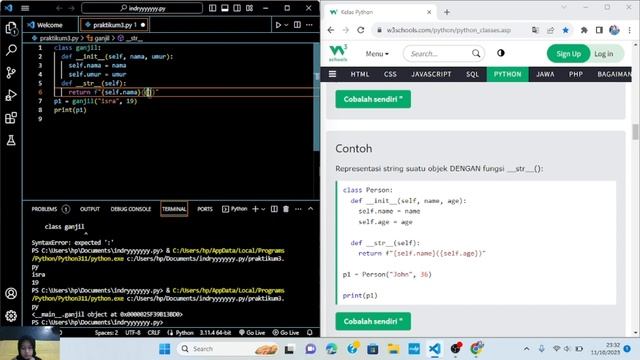Select the TERMINAL panel tab
Image resolution: width=640 pixels, height=360 pixels.
[x=174, y=209]
